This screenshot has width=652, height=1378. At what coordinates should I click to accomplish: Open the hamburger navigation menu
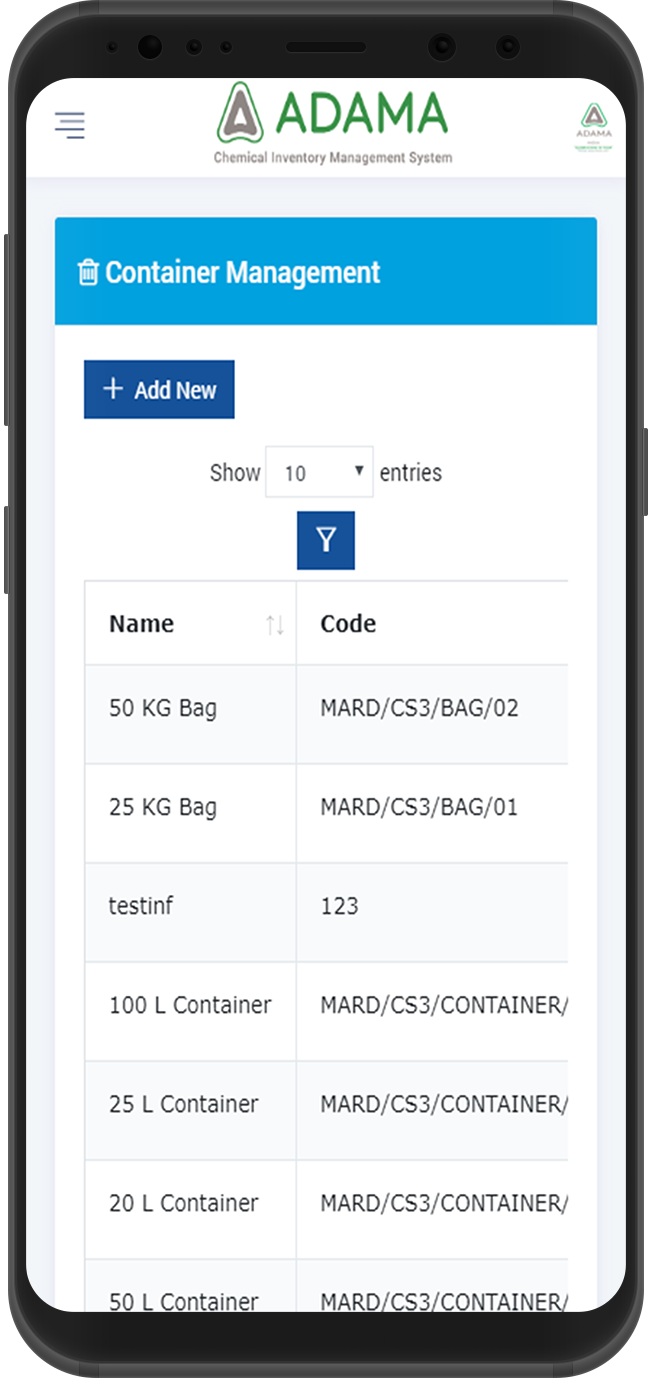coord(70,125)
